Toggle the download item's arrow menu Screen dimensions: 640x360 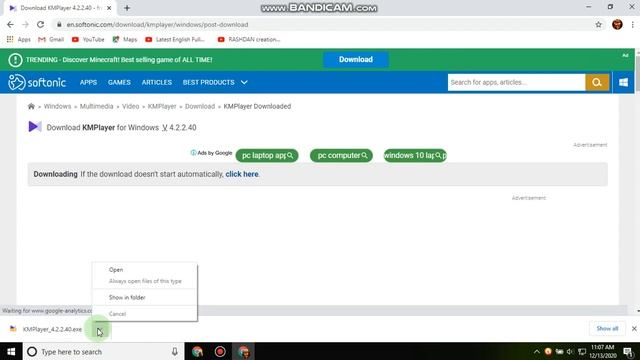[100, 329]
